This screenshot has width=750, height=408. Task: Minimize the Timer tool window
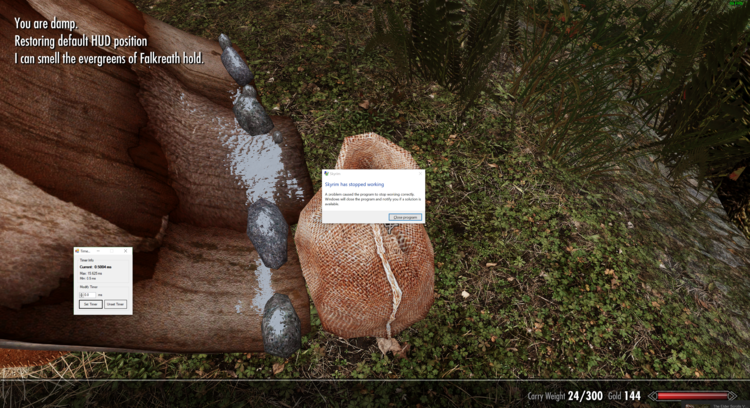tap(99, 251)
